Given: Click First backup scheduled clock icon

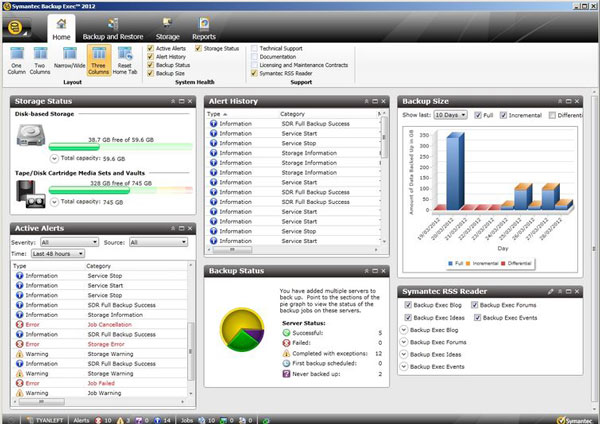Looking at the screenshot, I should (286, 364).
